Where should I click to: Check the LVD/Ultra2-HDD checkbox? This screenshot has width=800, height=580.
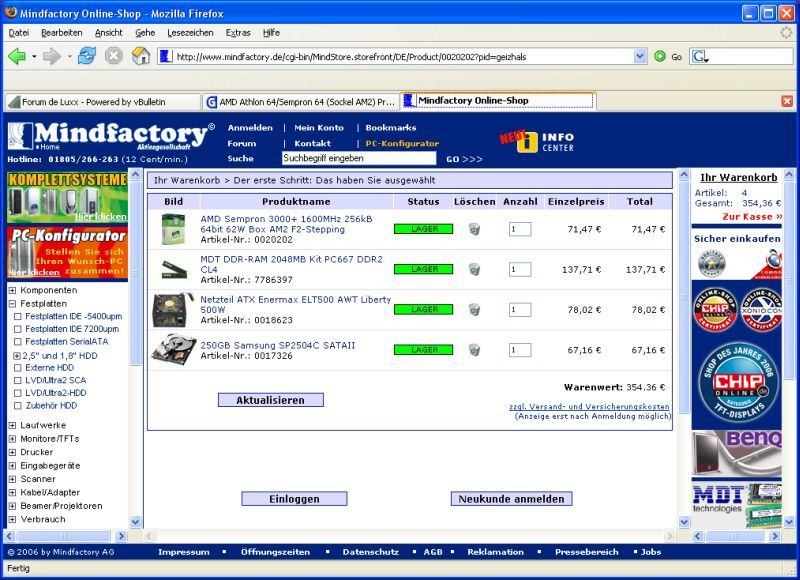pyautogui.click(x=18, y=393)
